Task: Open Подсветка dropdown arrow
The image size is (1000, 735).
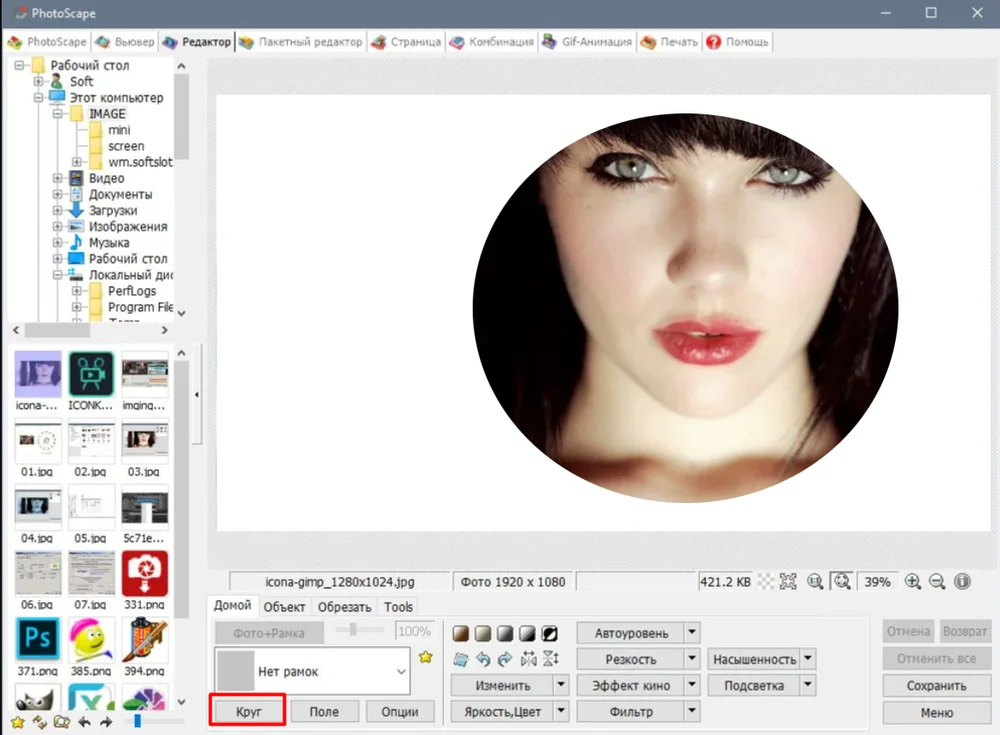Action: point(808,685)
